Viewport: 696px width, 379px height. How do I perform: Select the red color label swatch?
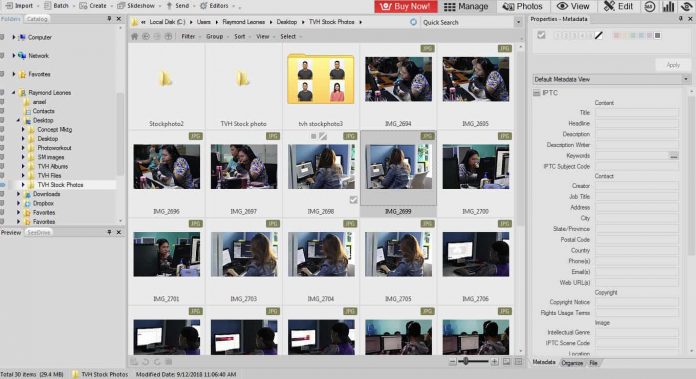(616, 36)
